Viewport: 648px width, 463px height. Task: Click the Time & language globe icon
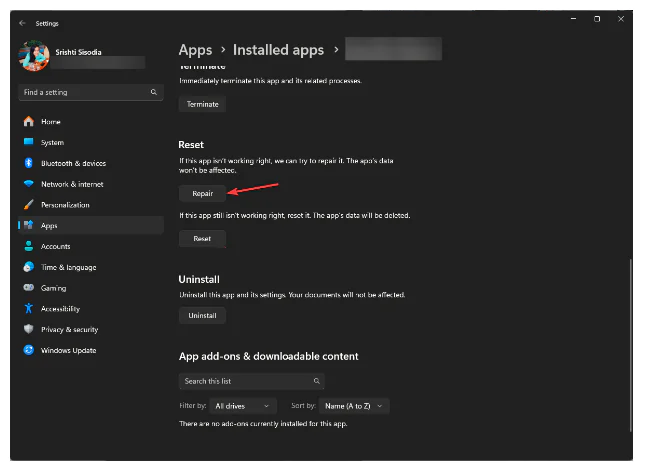point(29,267)
